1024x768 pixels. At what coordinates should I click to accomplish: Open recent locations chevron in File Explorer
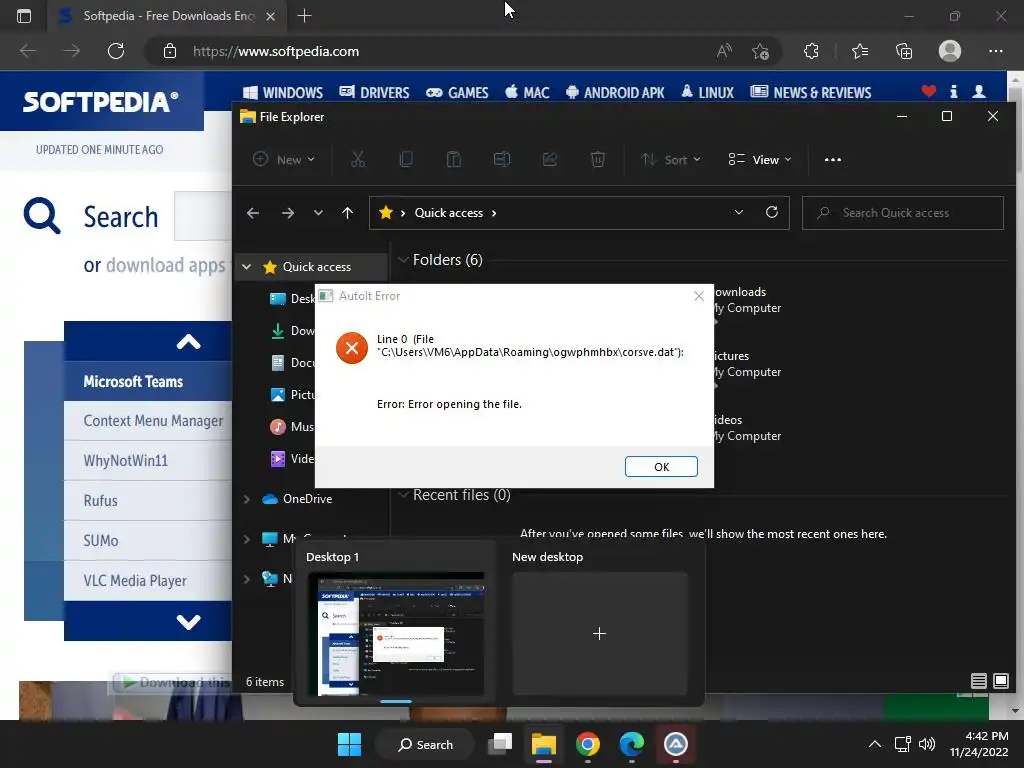[x=318, y=213]
